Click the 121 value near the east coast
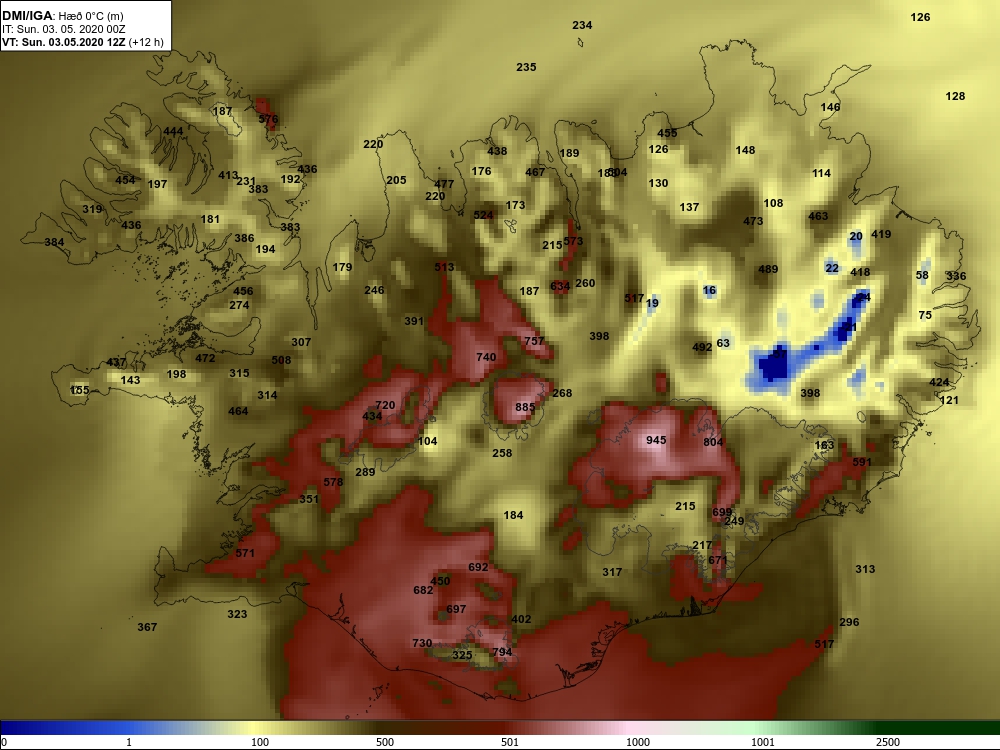 [949, 401]
